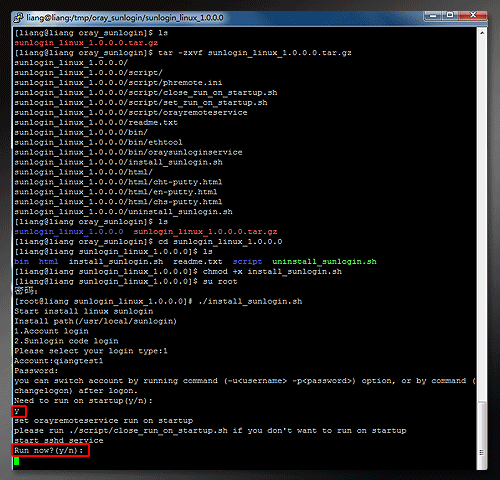
Task: Click the 1.Account login option line
Action: click(51, 331)
